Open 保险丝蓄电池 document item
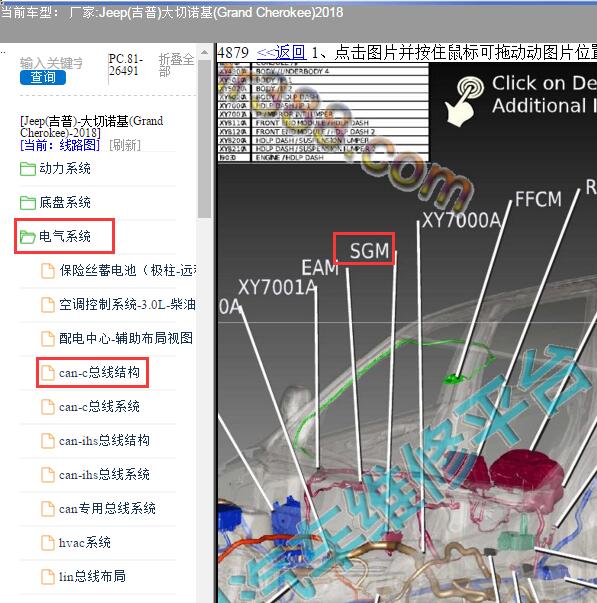The width and height of the screenshot is (597, 603). pyautogui.click(x=128, y=270)
